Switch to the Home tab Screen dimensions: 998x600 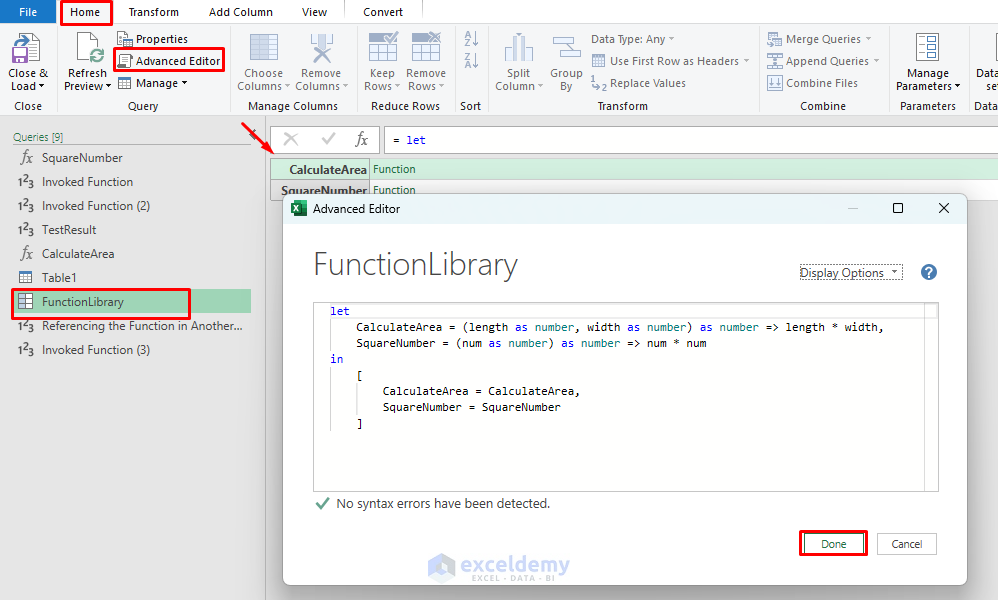pyautogui.click(x=85, y=12)
